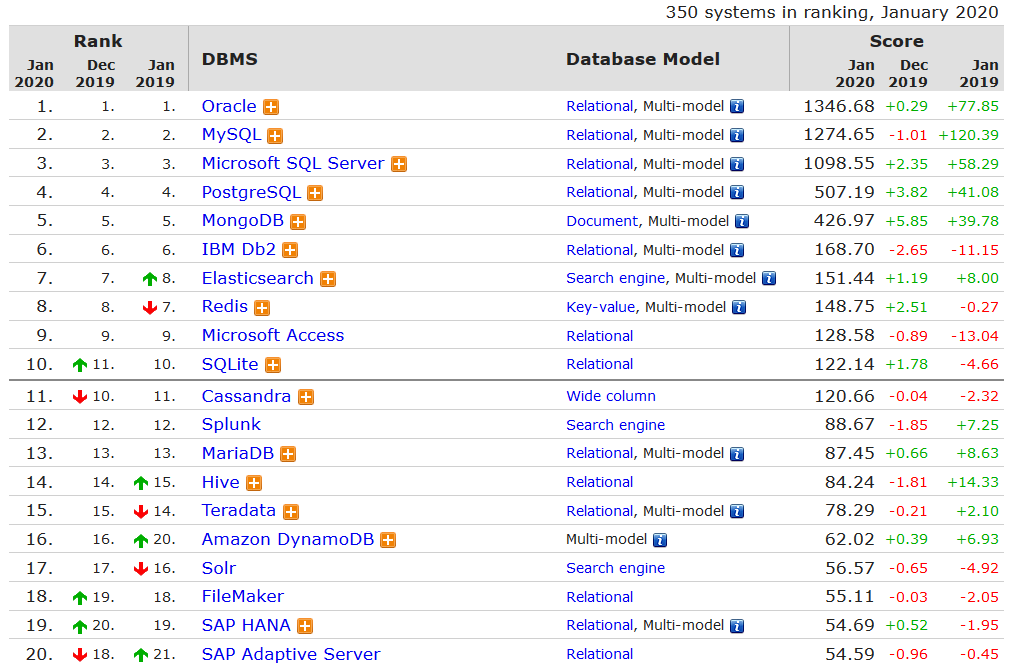
Task: Open the SAP Adaptive Server link
Action: (x=291, y=654)
